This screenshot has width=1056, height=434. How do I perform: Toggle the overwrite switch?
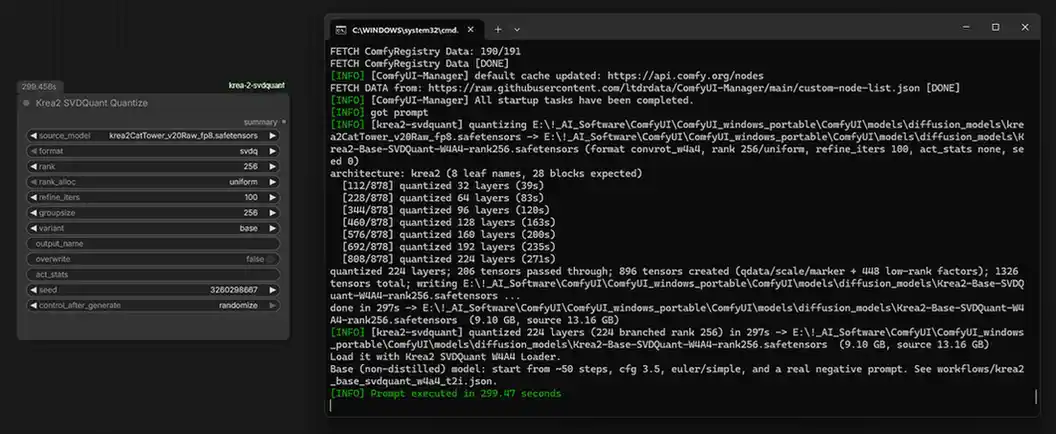pos(270,259)
